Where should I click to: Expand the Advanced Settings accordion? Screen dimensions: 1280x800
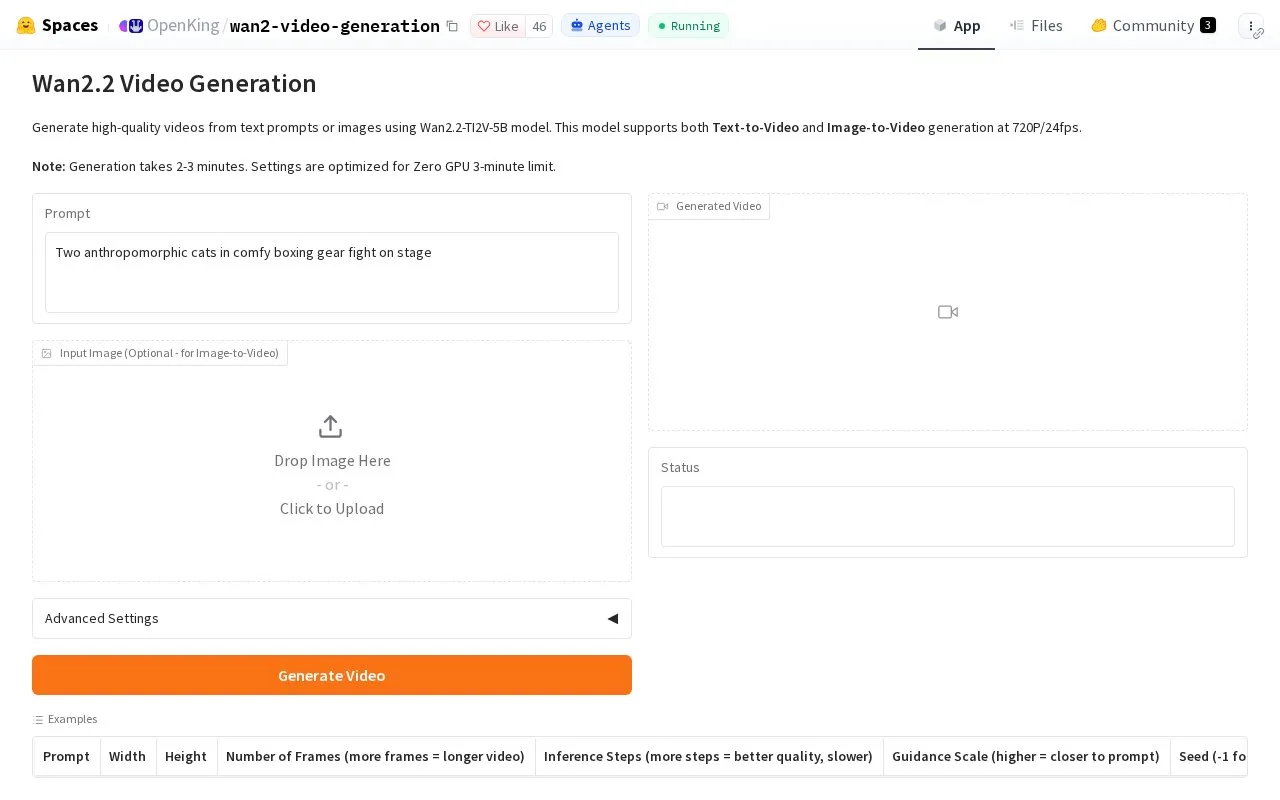tap(332, 618)
